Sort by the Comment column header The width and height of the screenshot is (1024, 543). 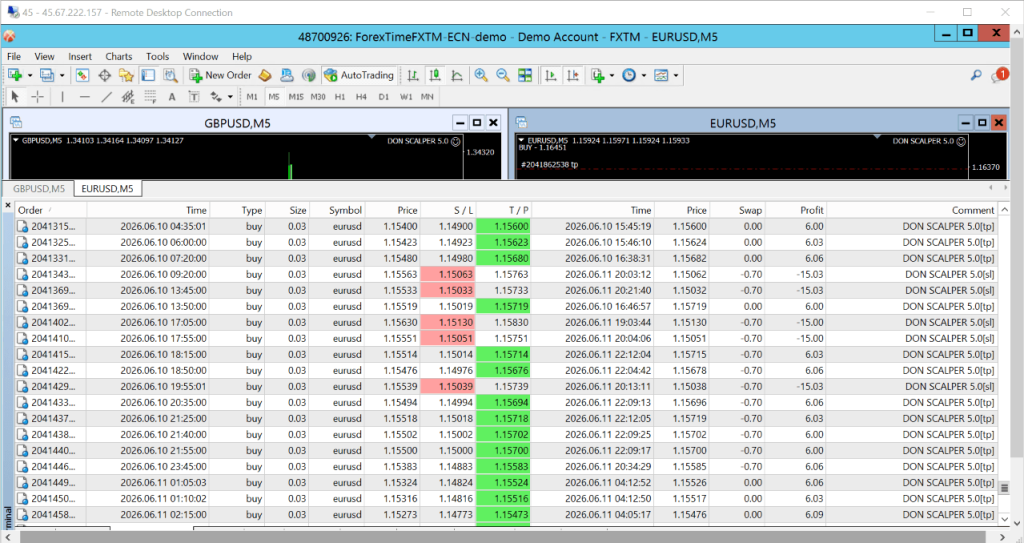[x=912, y=210]
